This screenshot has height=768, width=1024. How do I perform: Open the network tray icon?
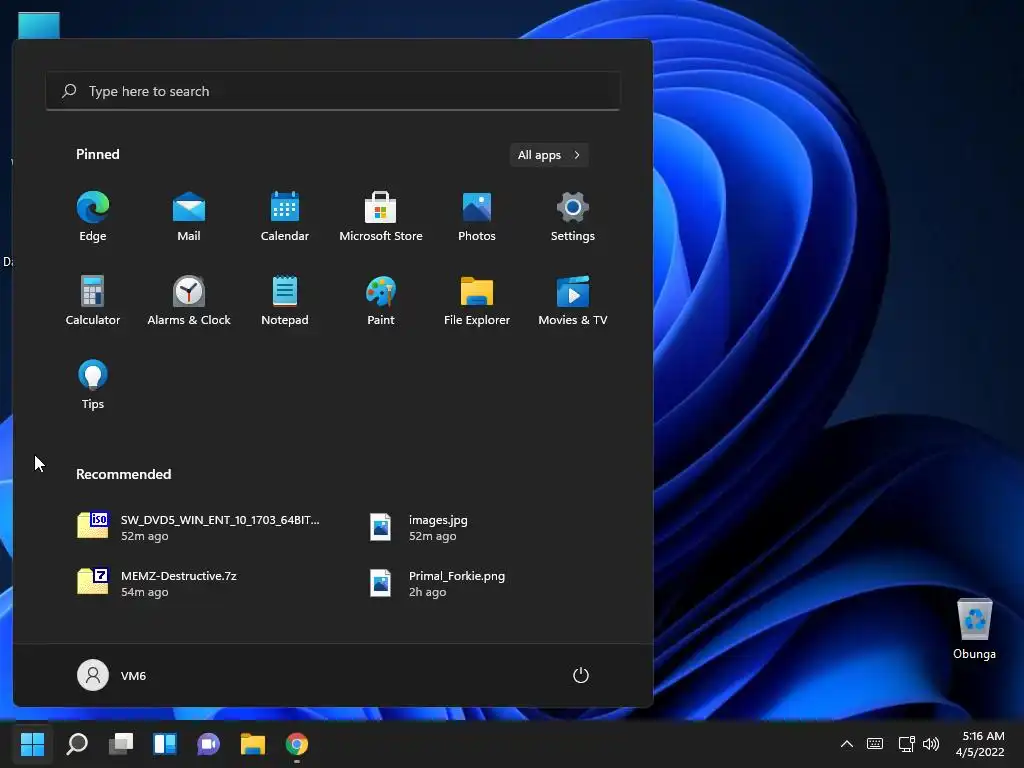click(x=906, y=744)
